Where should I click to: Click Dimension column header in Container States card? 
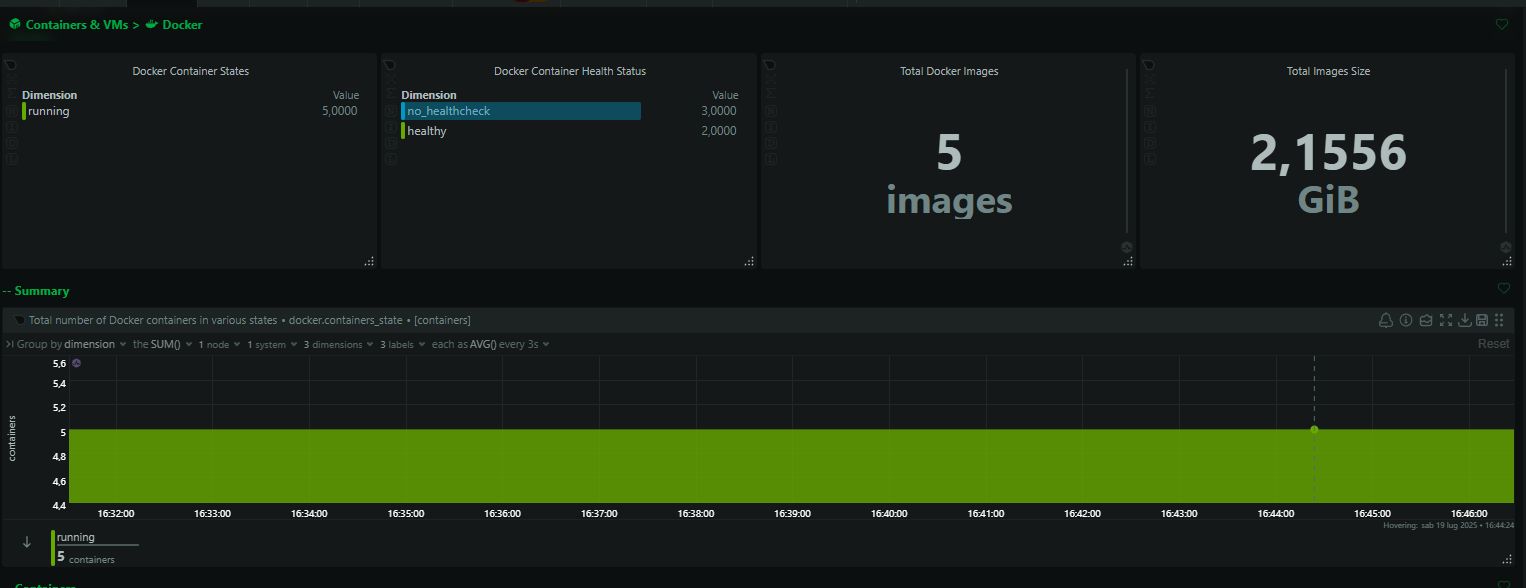(49, 95)
